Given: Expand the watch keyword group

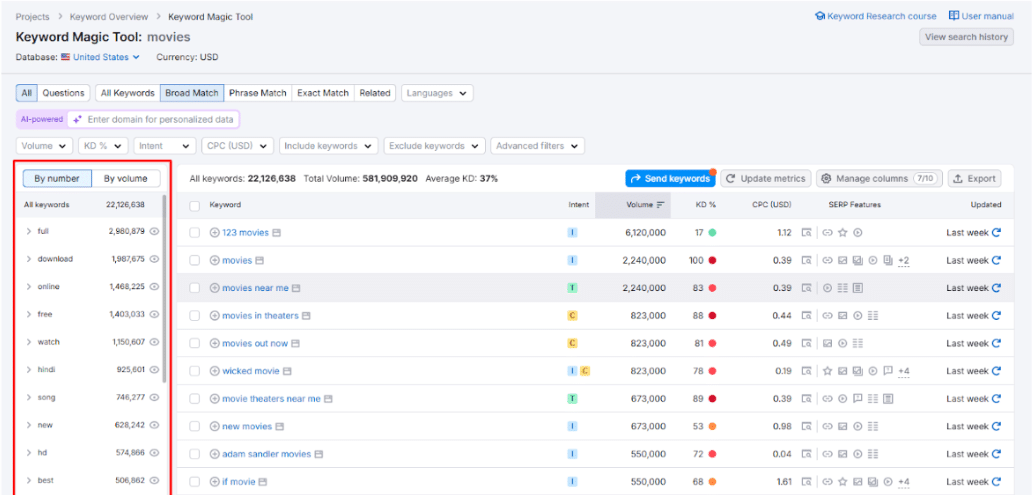Looking at the screenshot, I should click(x=28, y=342).
